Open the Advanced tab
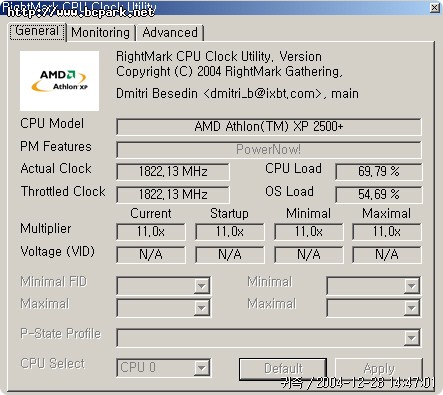The image size is (443, 395). click(x=170, y=33)
